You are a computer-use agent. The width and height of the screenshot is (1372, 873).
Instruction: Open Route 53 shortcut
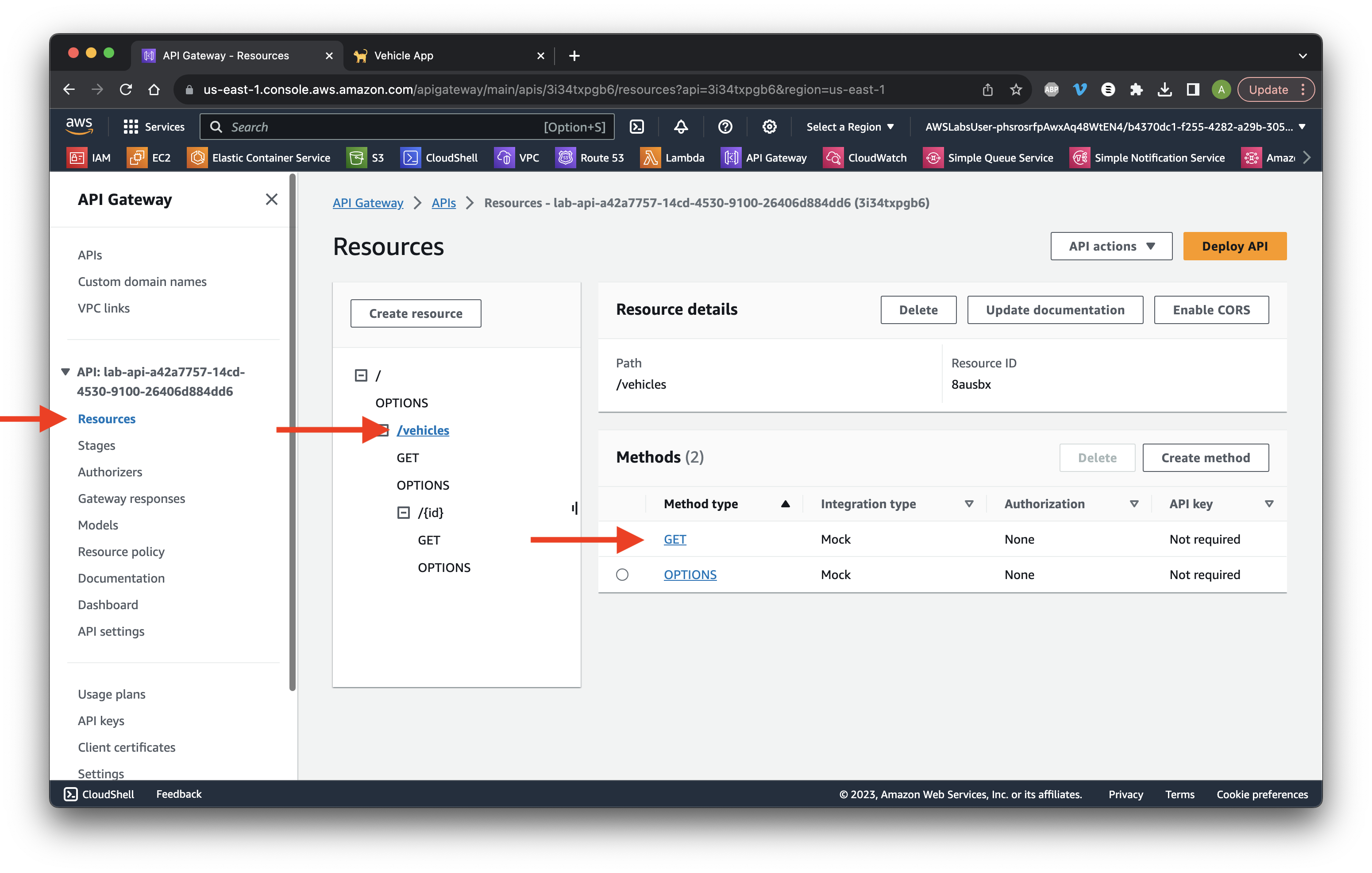click(x=590, y=158)
